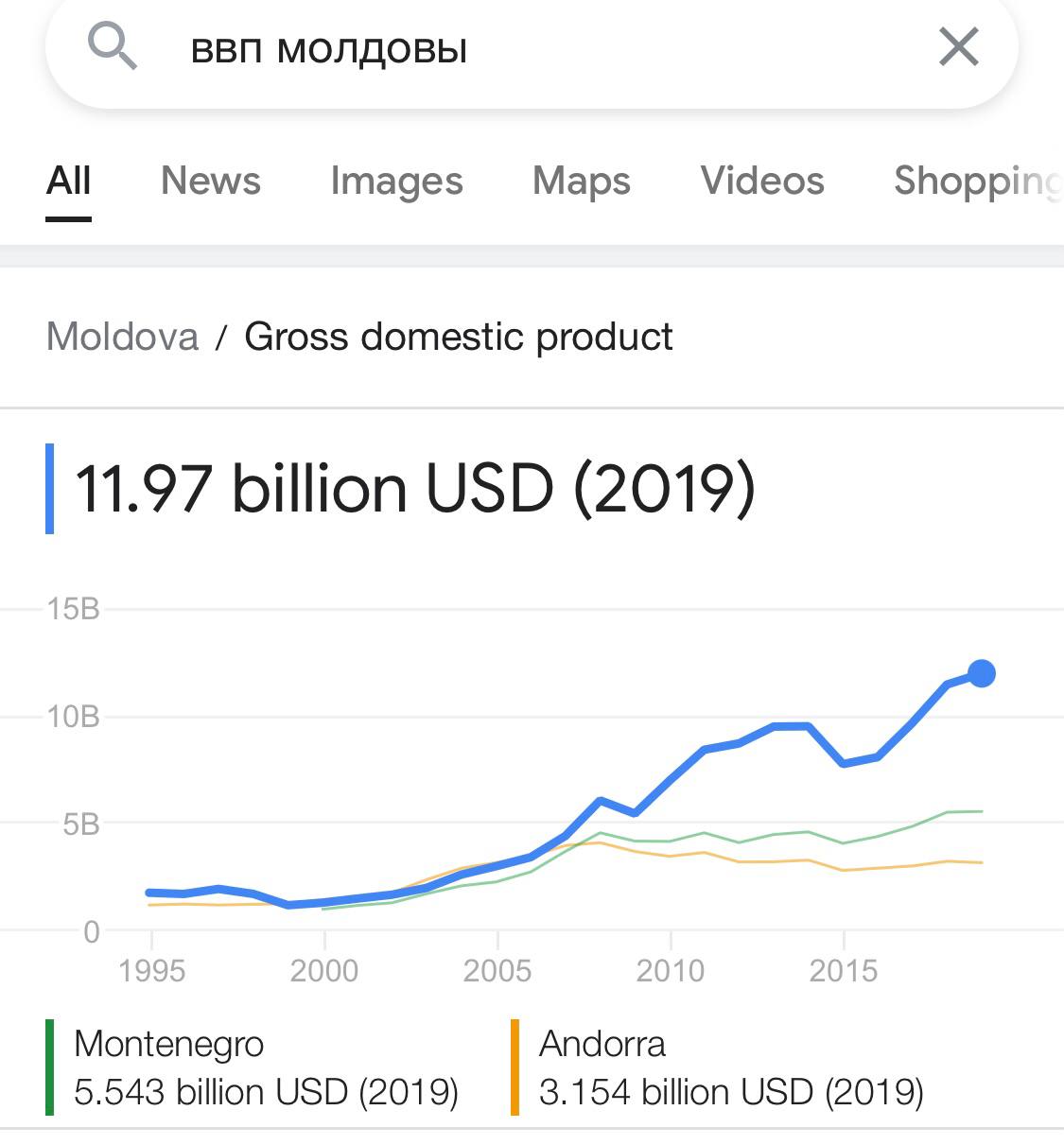Go to the Maps tab
Image resolution: width=1064 pixels, height=1145 pixels.
click(582, 181)
